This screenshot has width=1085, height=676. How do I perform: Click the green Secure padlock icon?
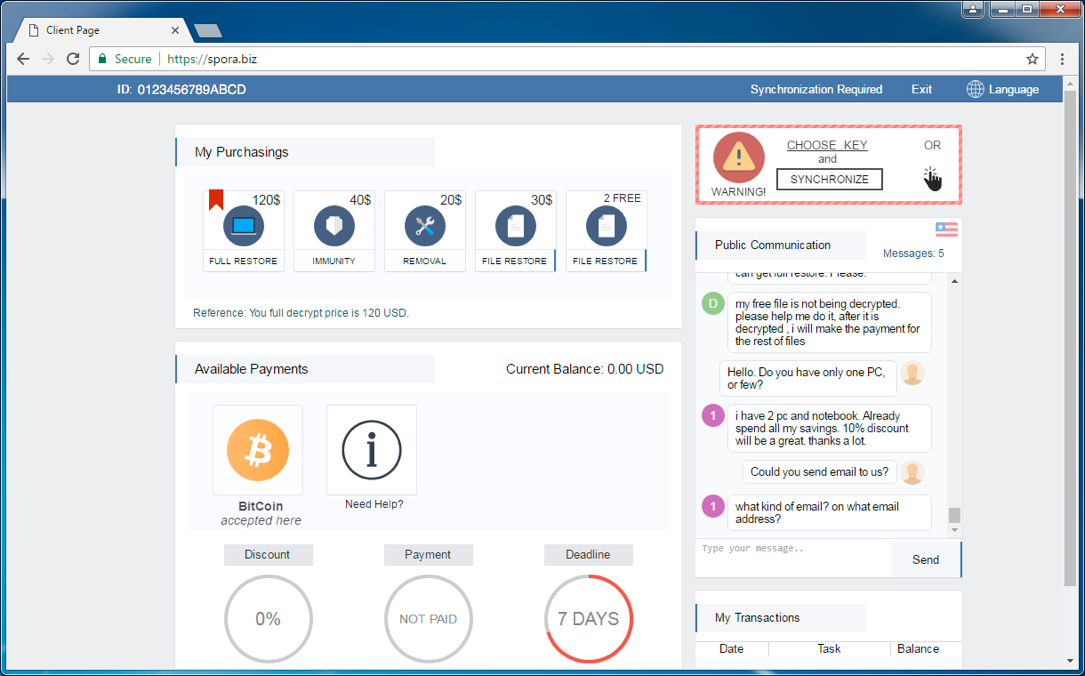pos(102,59)
